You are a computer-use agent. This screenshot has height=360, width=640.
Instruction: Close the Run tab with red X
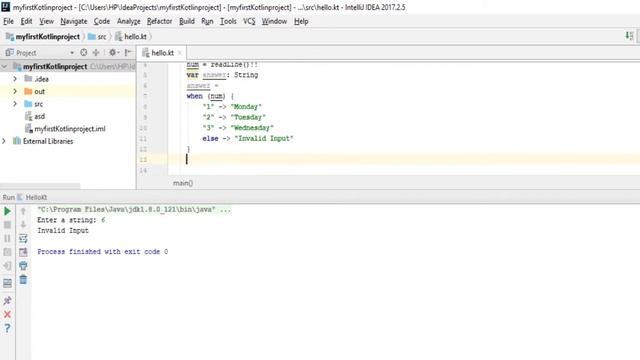pyautogui.click(x=7, y=314)
